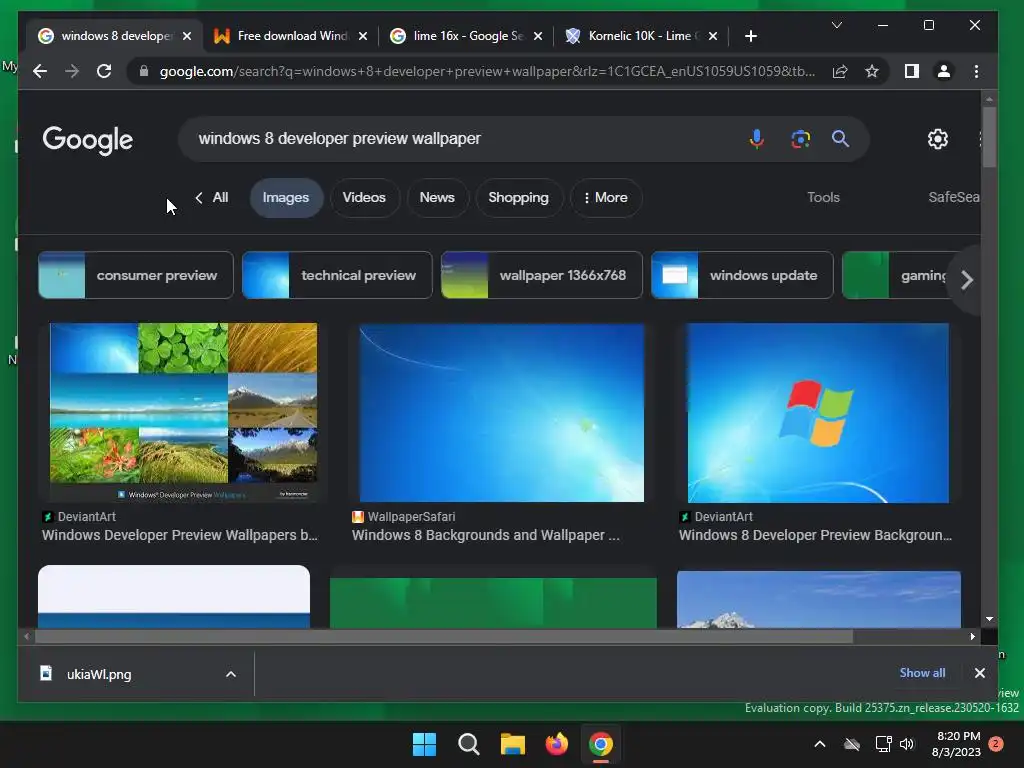This screenshot has height=768, width=1024.
Task: Click into the Google search box
Action: (457, 138)
